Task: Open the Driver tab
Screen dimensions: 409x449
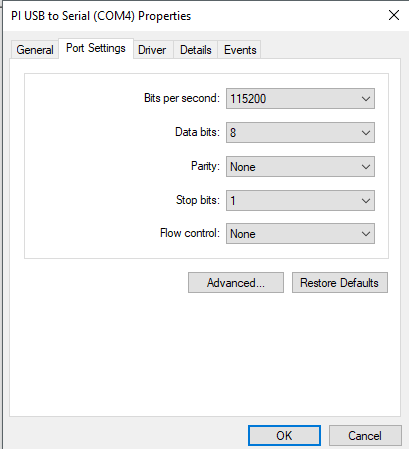Action: click(152, 50)
